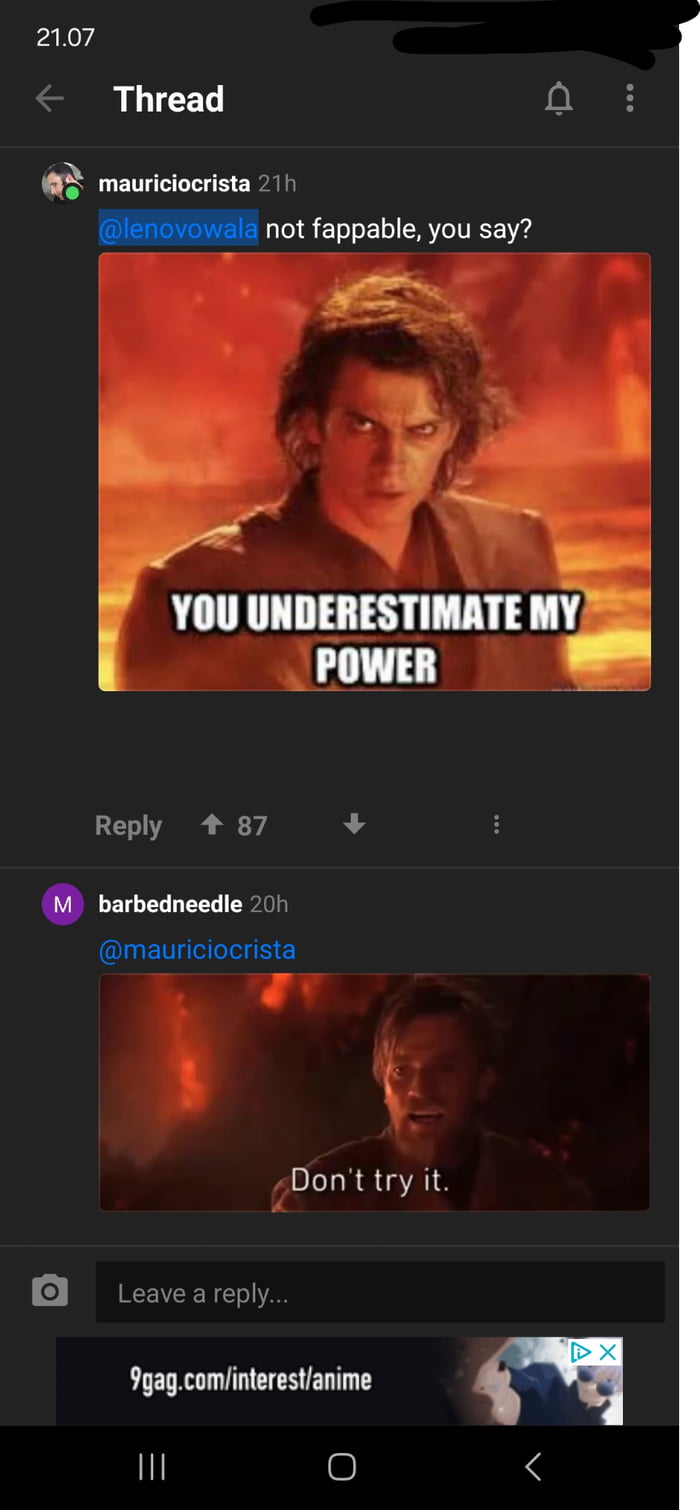Viewport: 700px width, 1510px height.
Task: Focus the 'Leave a reply...' field
Action: click(x=380, y=1293)
